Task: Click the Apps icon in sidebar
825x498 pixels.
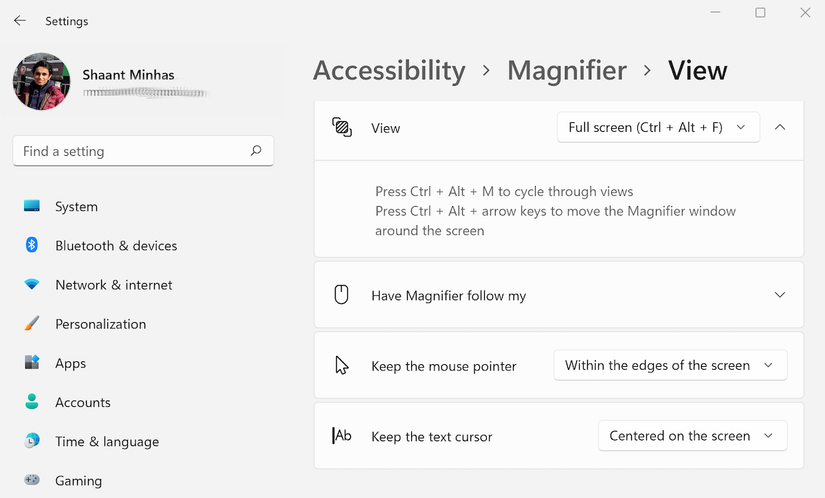Action: pyautogui.click(x=32, y=362)
